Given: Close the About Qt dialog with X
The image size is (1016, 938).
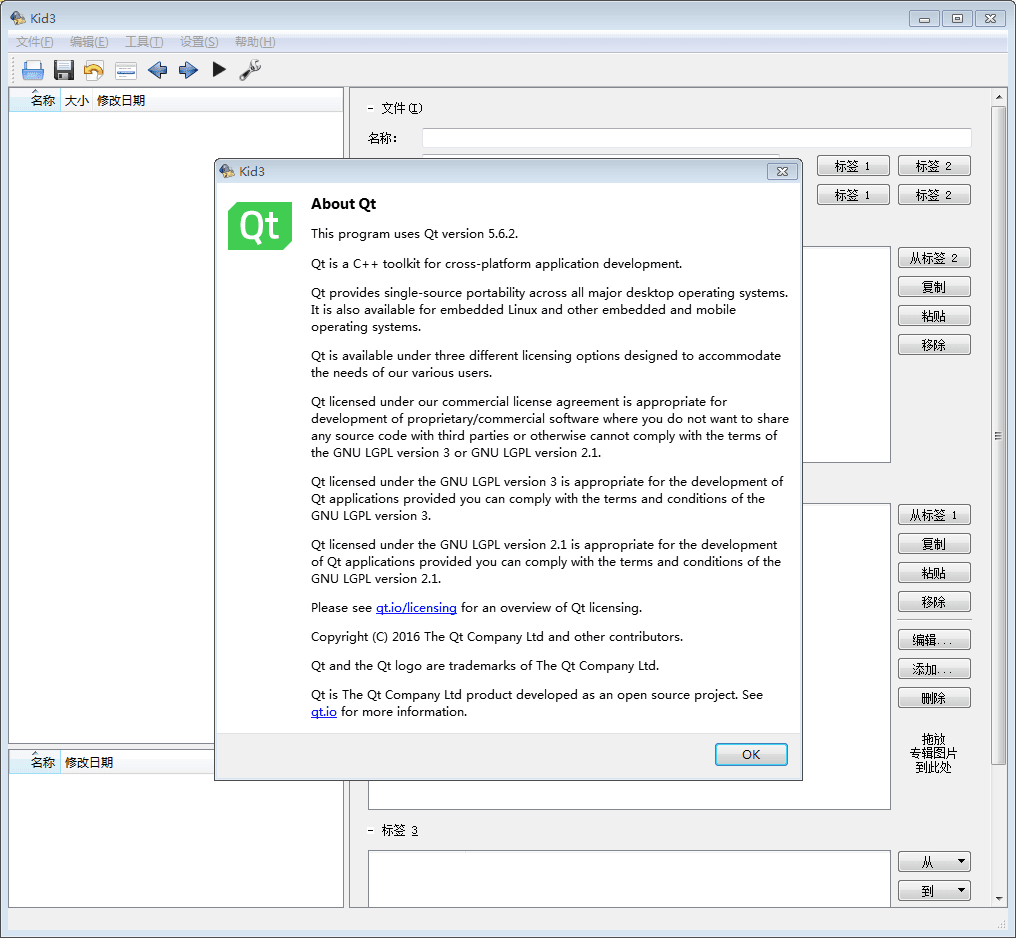Looking at the screenshot, I should click(x=782, y=172).
